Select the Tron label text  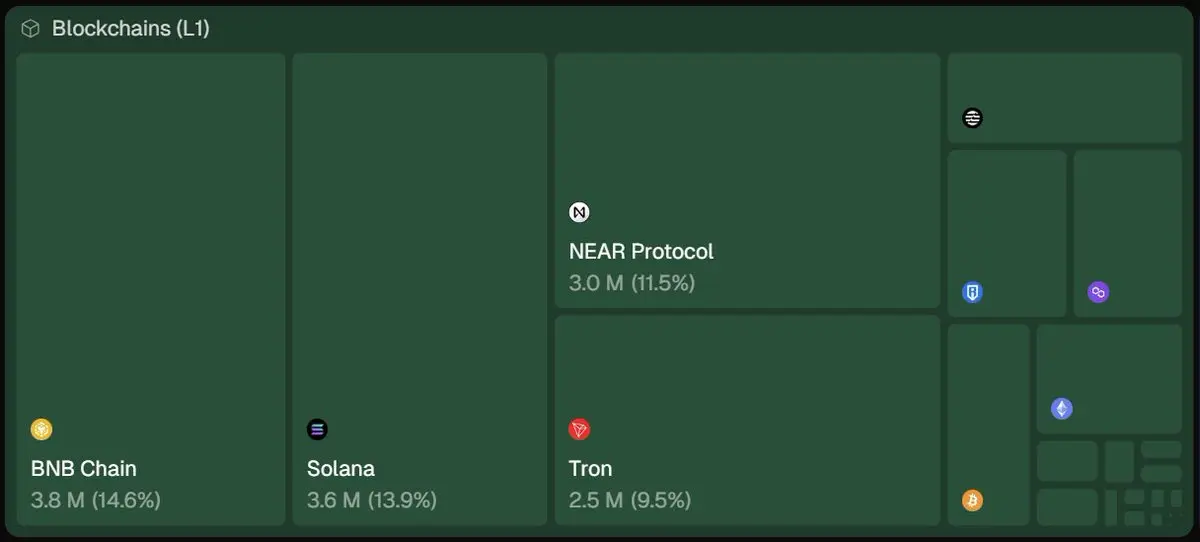point(590,468)
